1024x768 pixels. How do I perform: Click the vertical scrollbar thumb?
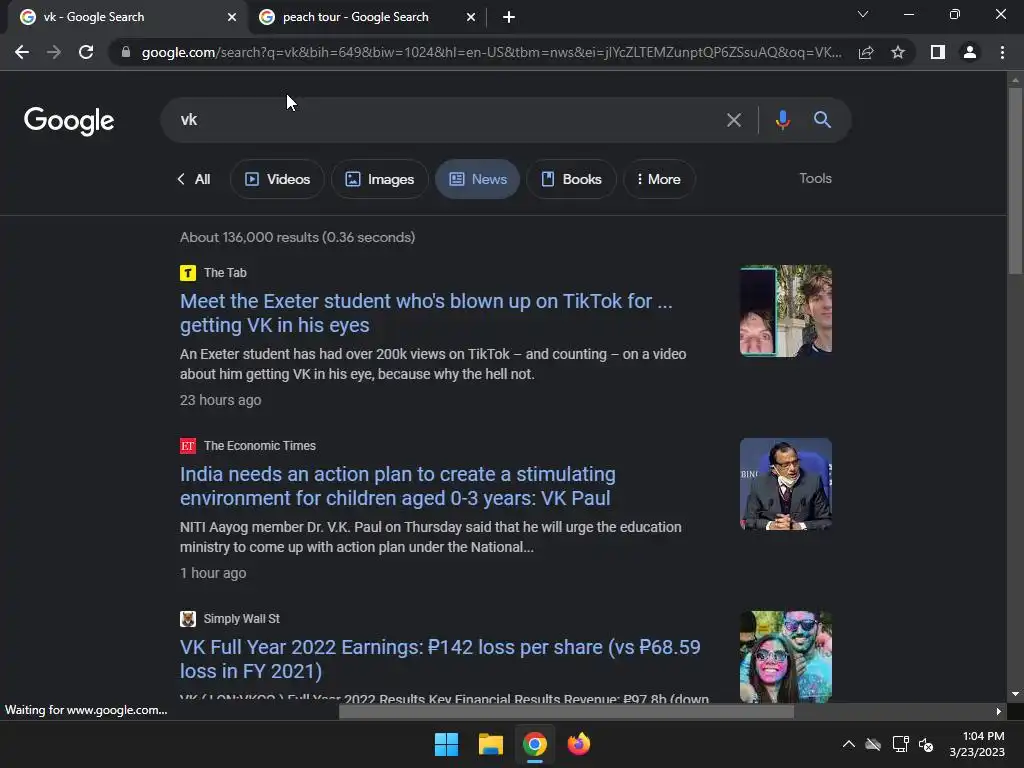1015,181
